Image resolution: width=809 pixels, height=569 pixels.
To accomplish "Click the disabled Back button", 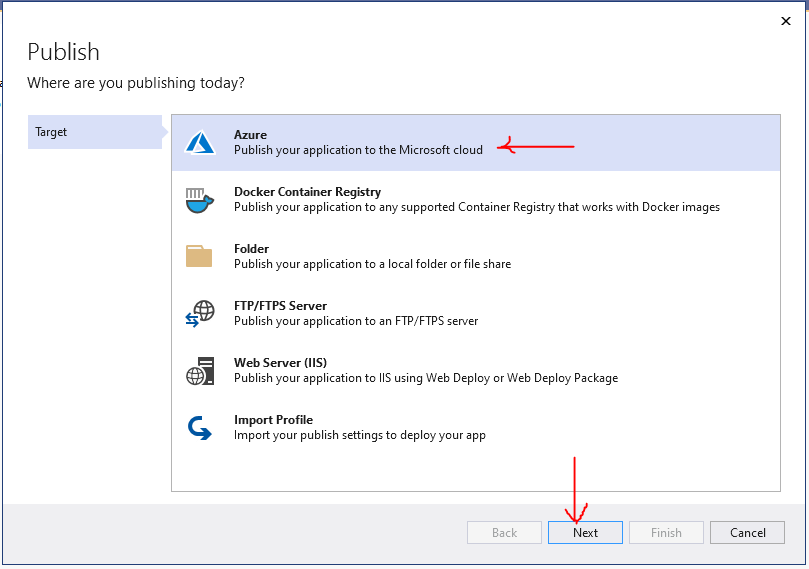I will (x=504, y=532).
